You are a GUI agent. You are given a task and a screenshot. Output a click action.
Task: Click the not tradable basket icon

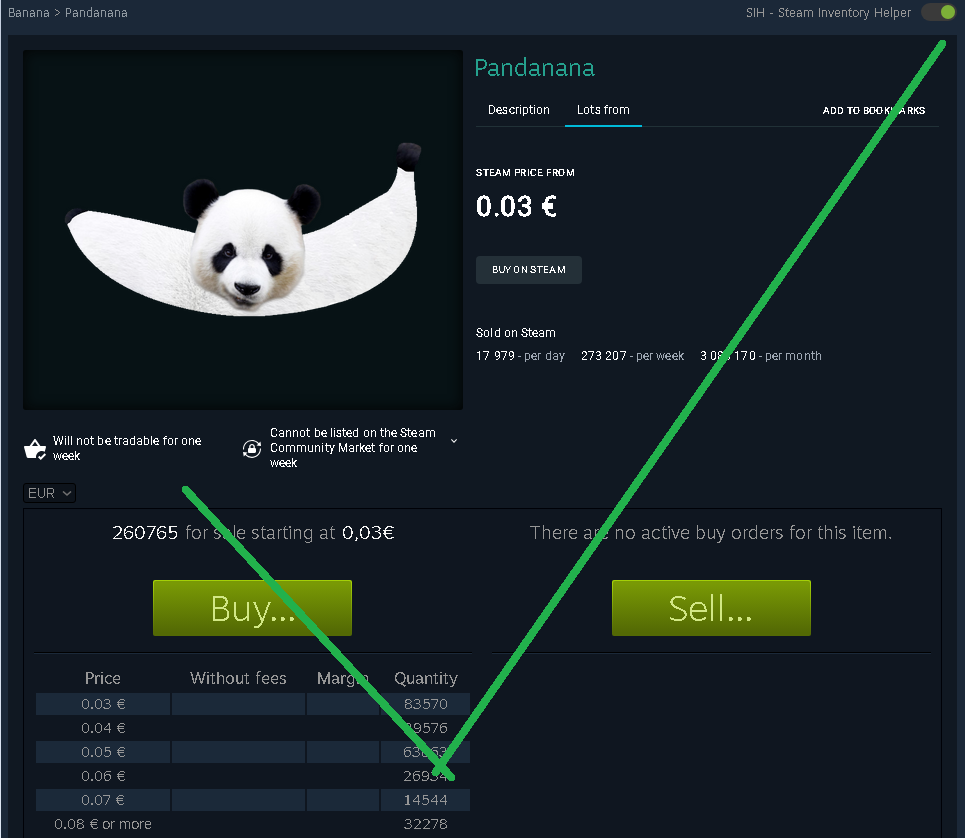(35, 449)
